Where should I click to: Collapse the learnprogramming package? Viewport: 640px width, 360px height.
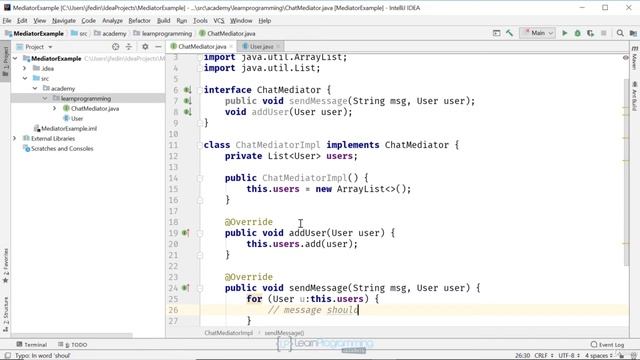point(45,98)
